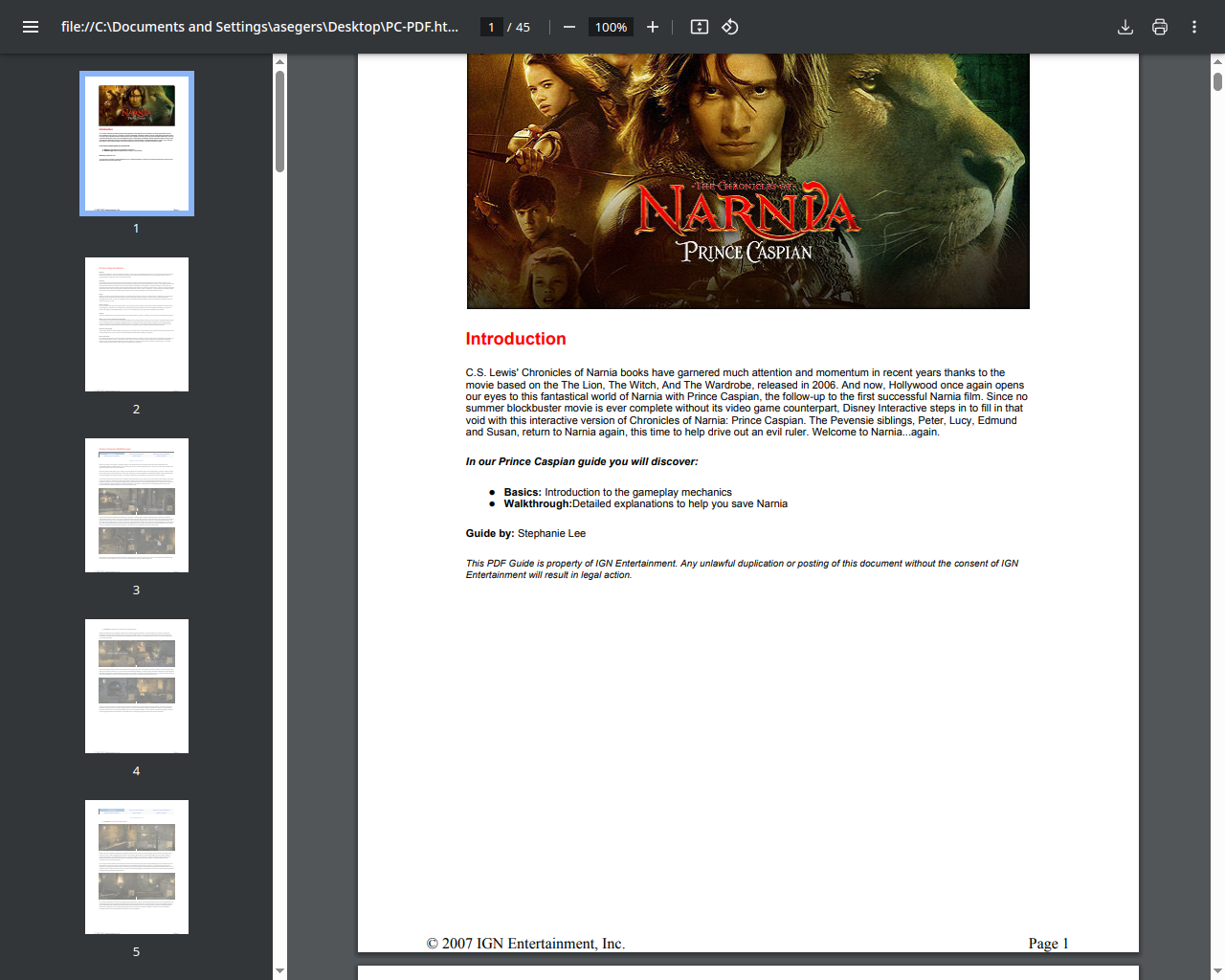Click the document scrollbar down arrow

point(1217,970)
